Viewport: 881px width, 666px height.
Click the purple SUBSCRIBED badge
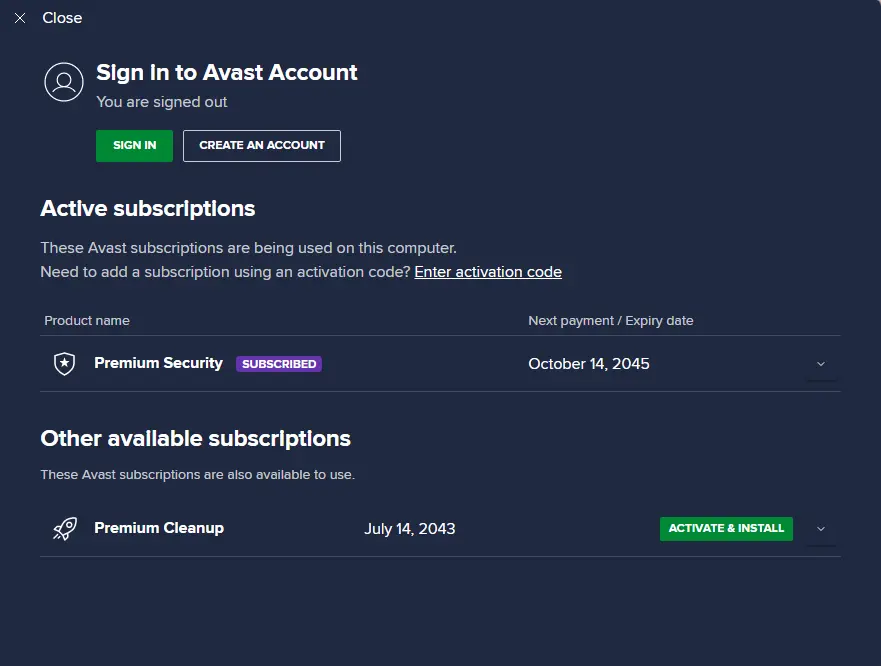tap(279, 364)
